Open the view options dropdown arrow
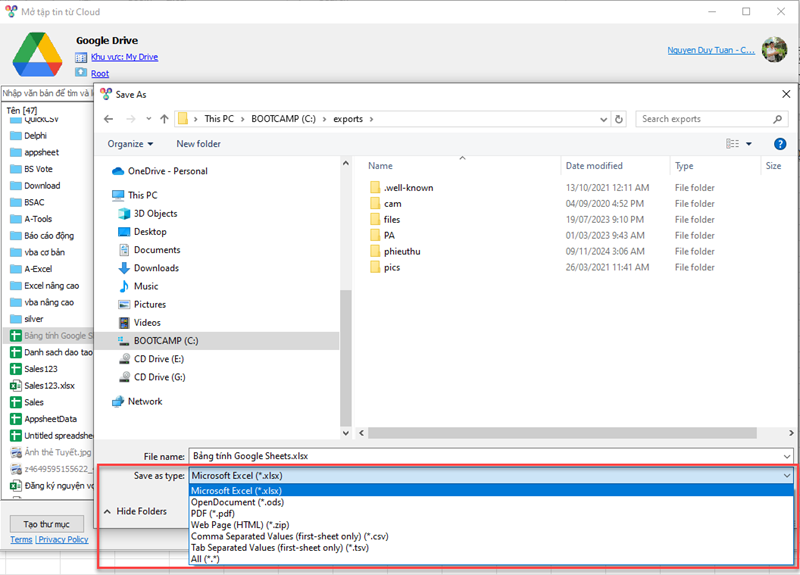 pyautogui.click(x=749, y=144)
